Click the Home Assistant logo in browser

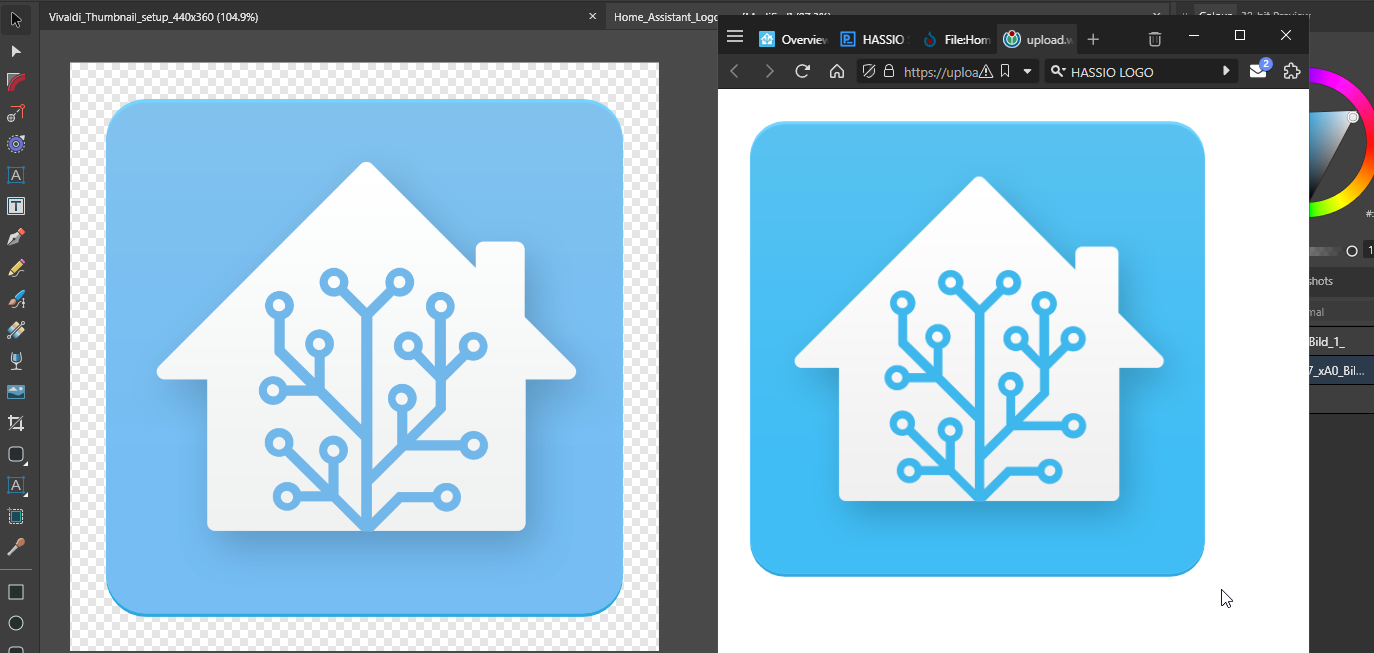[977, 349]
